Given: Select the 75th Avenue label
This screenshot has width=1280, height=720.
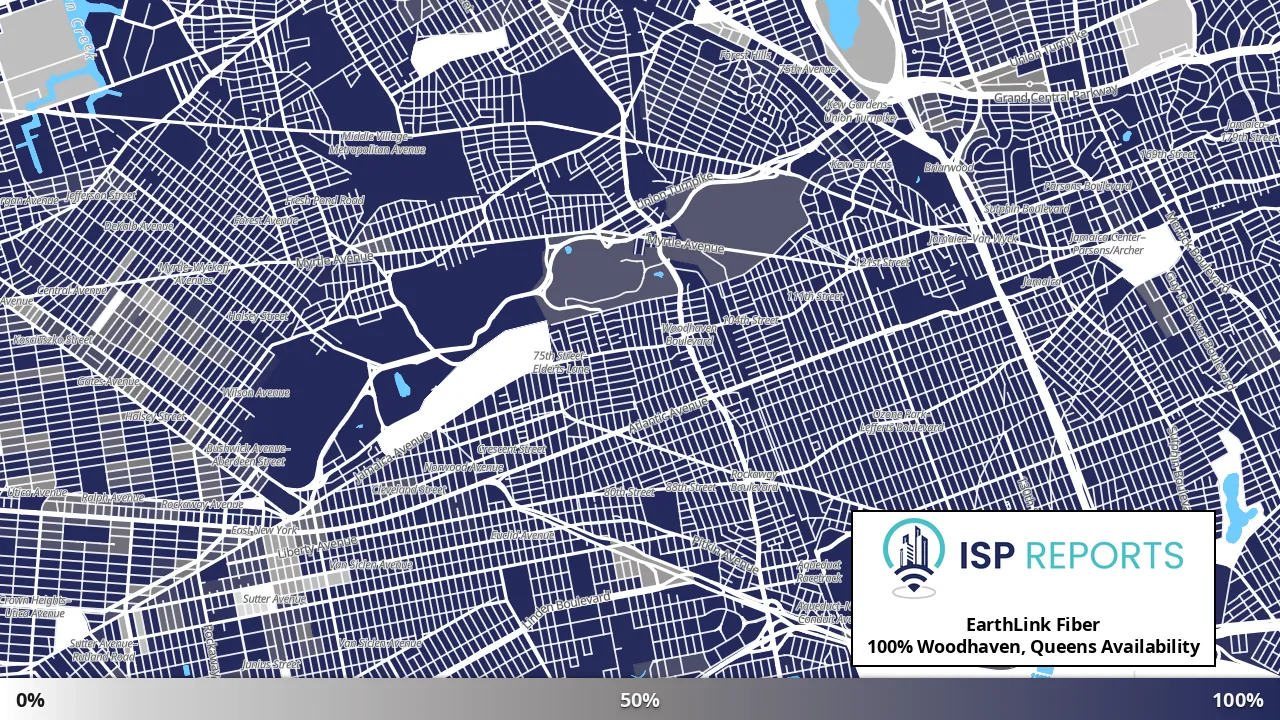Looking at the screenshot, I should (x=807, y=69).
